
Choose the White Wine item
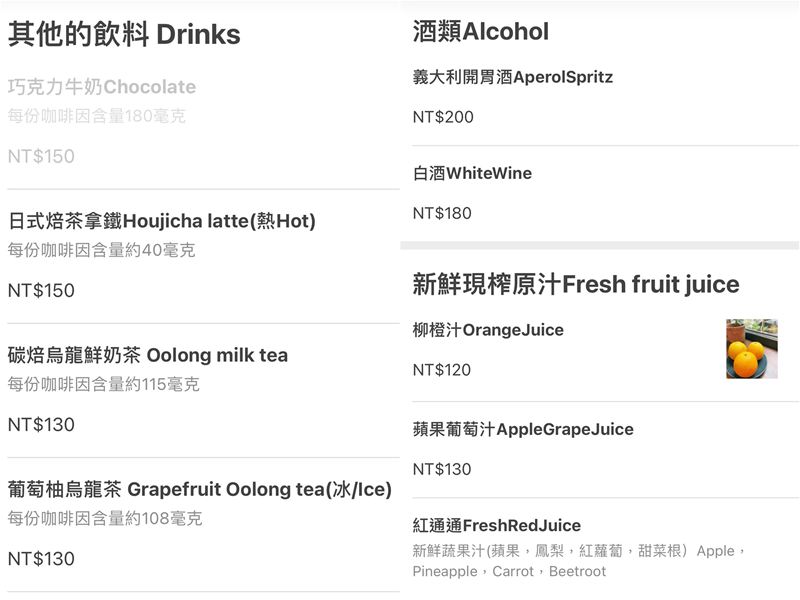pos(472,173)
